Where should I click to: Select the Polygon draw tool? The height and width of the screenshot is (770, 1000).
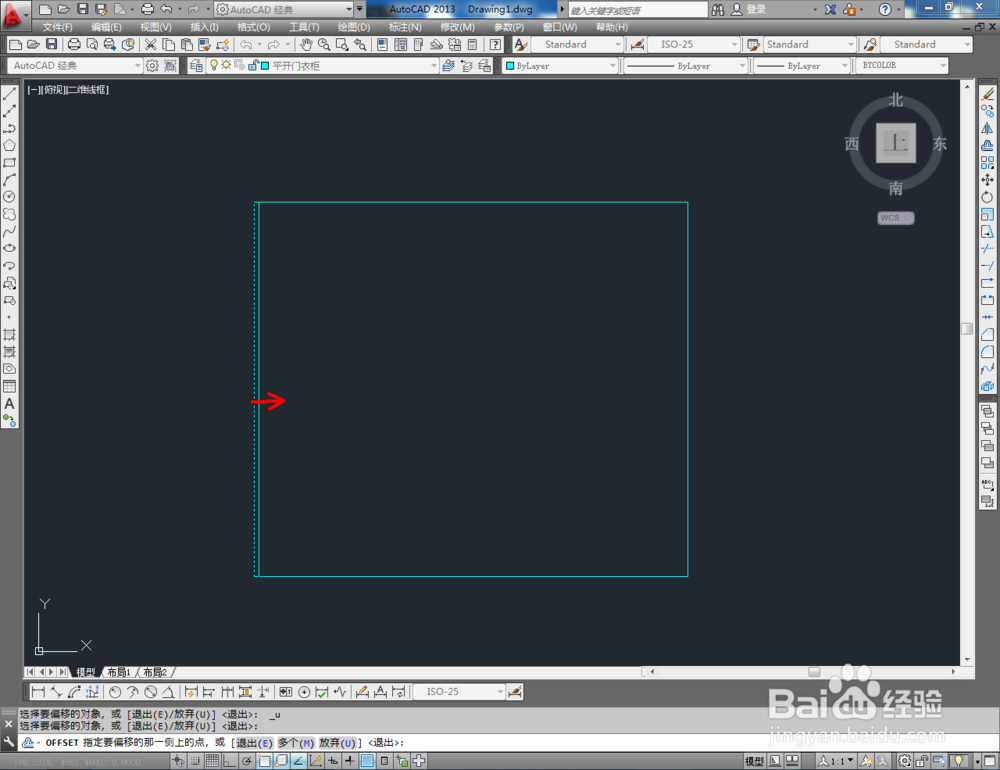pos(10,145)
